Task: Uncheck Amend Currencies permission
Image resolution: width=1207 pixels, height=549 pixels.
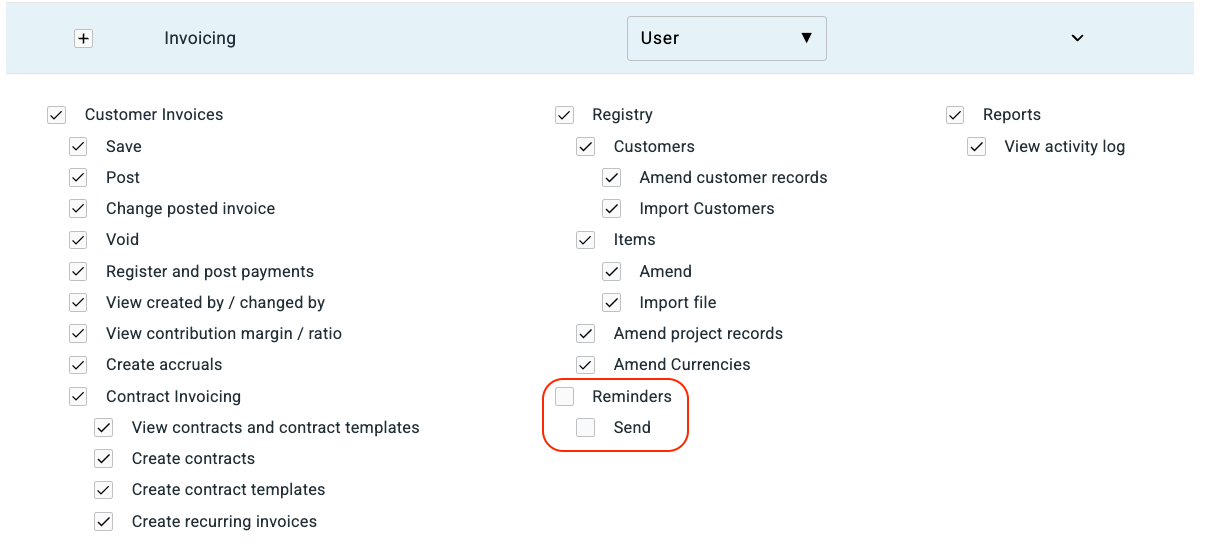Action: pyautogui.click(x=586, y=365)
